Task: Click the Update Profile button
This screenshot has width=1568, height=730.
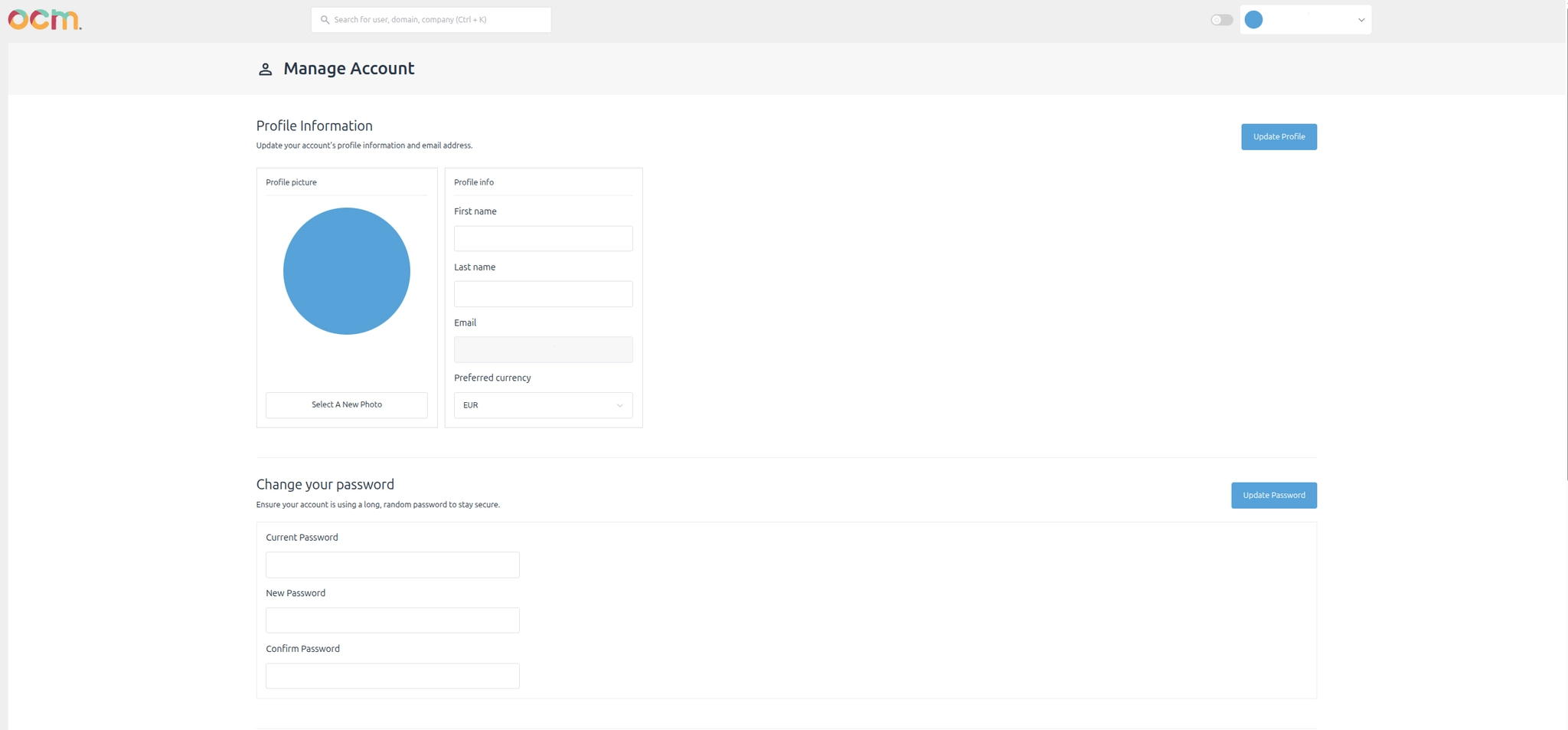Action: (x=1279, y=136)
